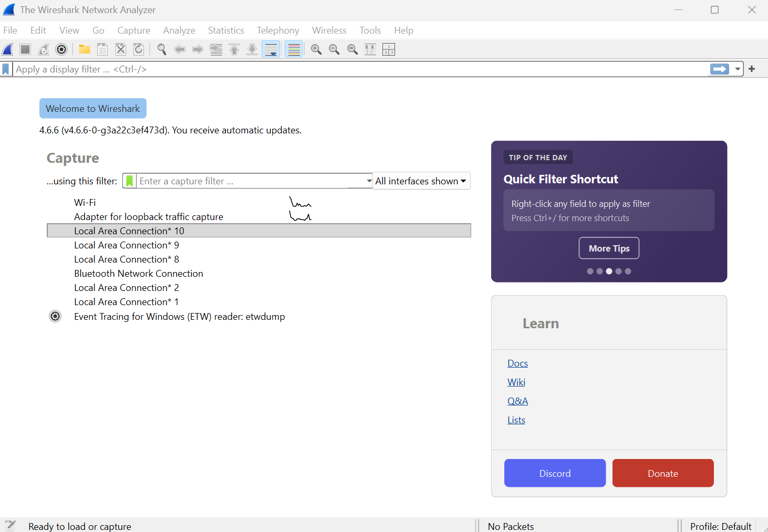Open the Tools menu
This screenshot has height=532, width=768.
(370, 30)
